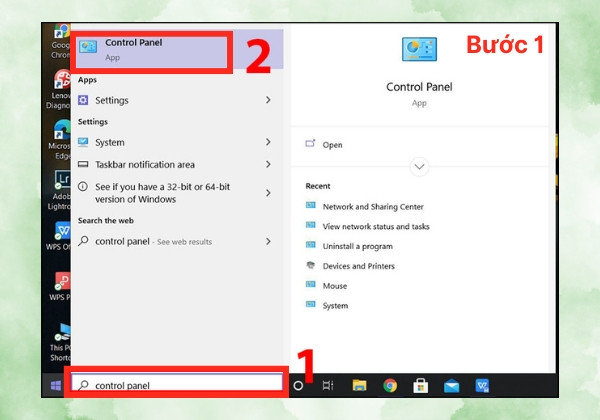Expand more actions chevron under Open

[419, 167]
